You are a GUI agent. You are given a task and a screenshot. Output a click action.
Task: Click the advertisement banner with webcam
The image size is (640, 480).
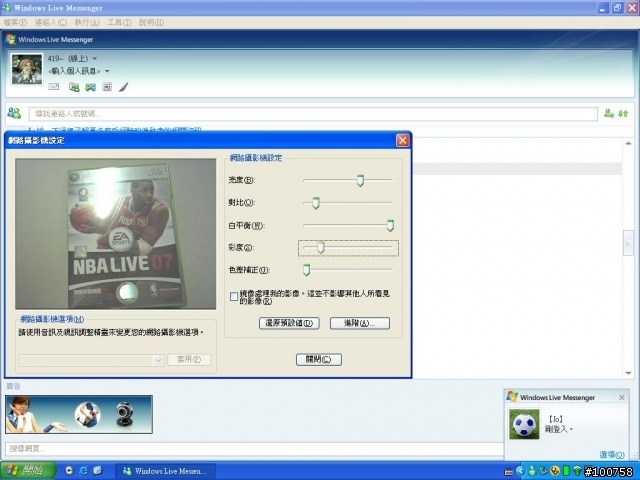coord(79,414)
